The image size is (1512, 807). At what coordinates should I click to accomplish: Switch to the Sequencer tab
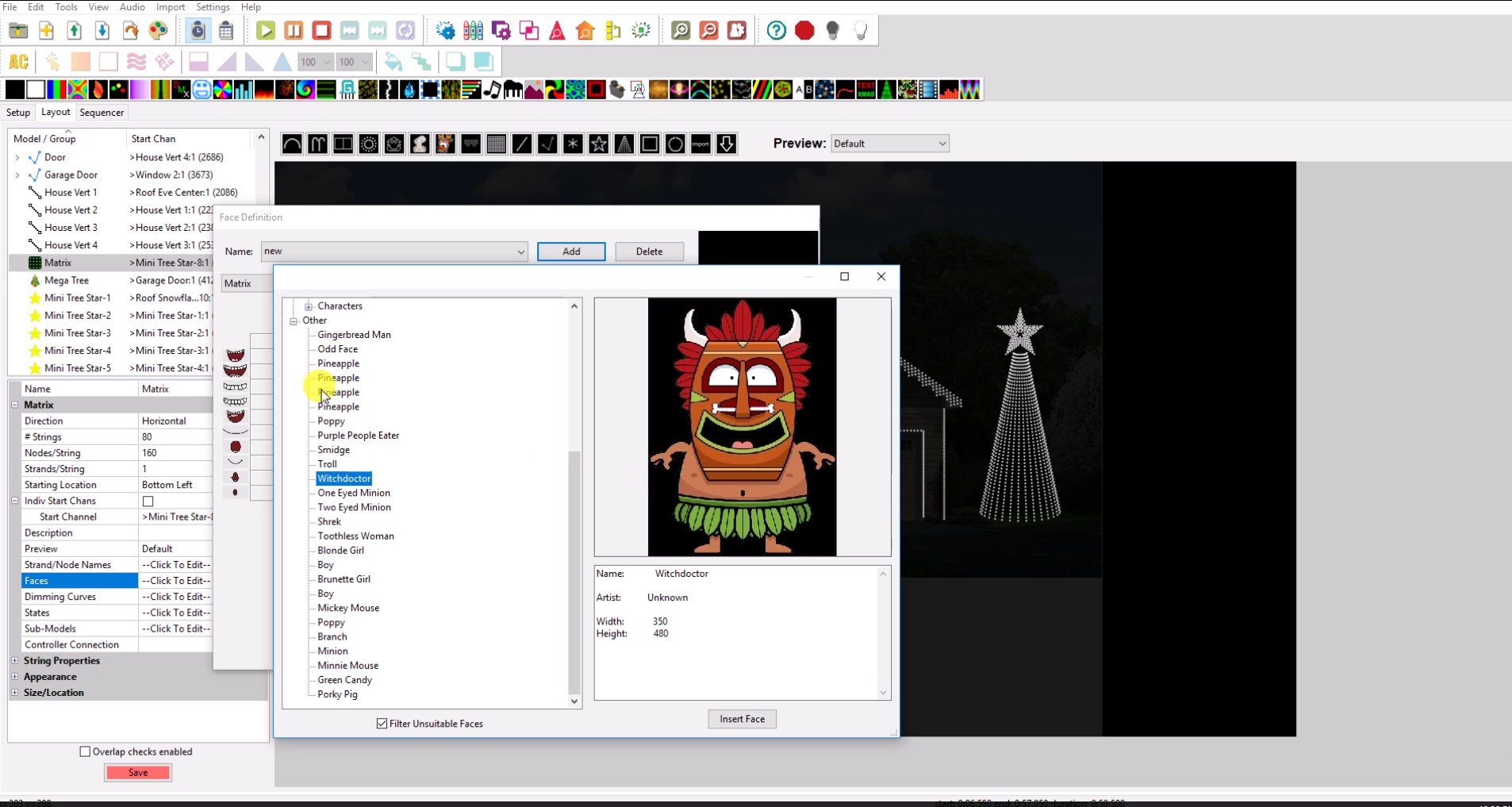(102, 113)
